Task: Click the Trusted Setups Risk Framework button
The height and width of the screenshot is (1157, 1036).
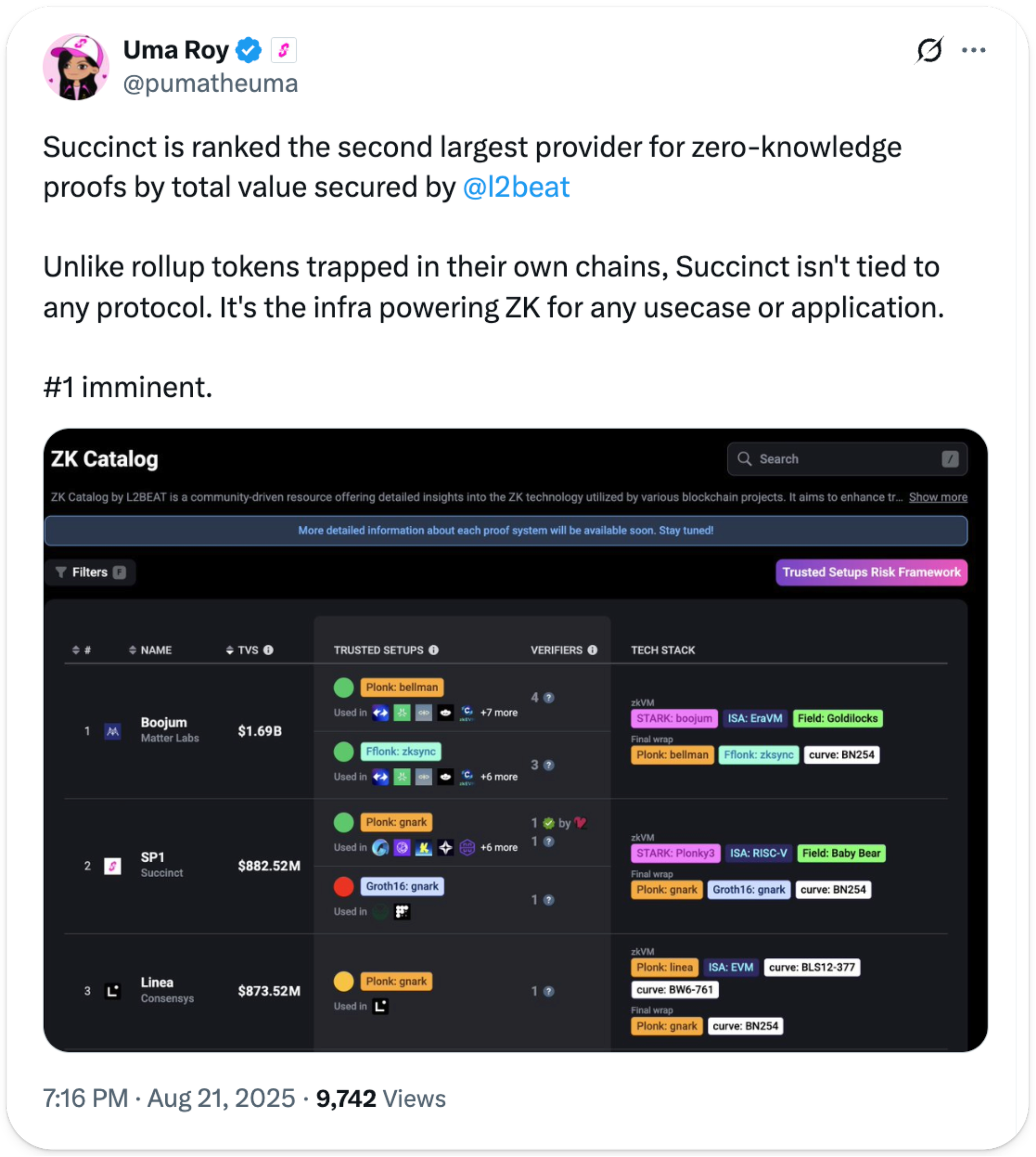Action: (871, 572)
